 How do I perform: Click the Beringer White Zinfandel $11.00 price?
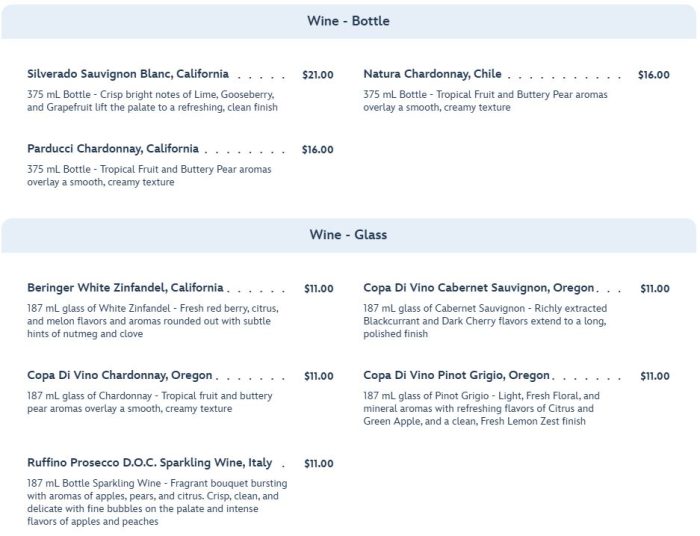pos(319,289)
